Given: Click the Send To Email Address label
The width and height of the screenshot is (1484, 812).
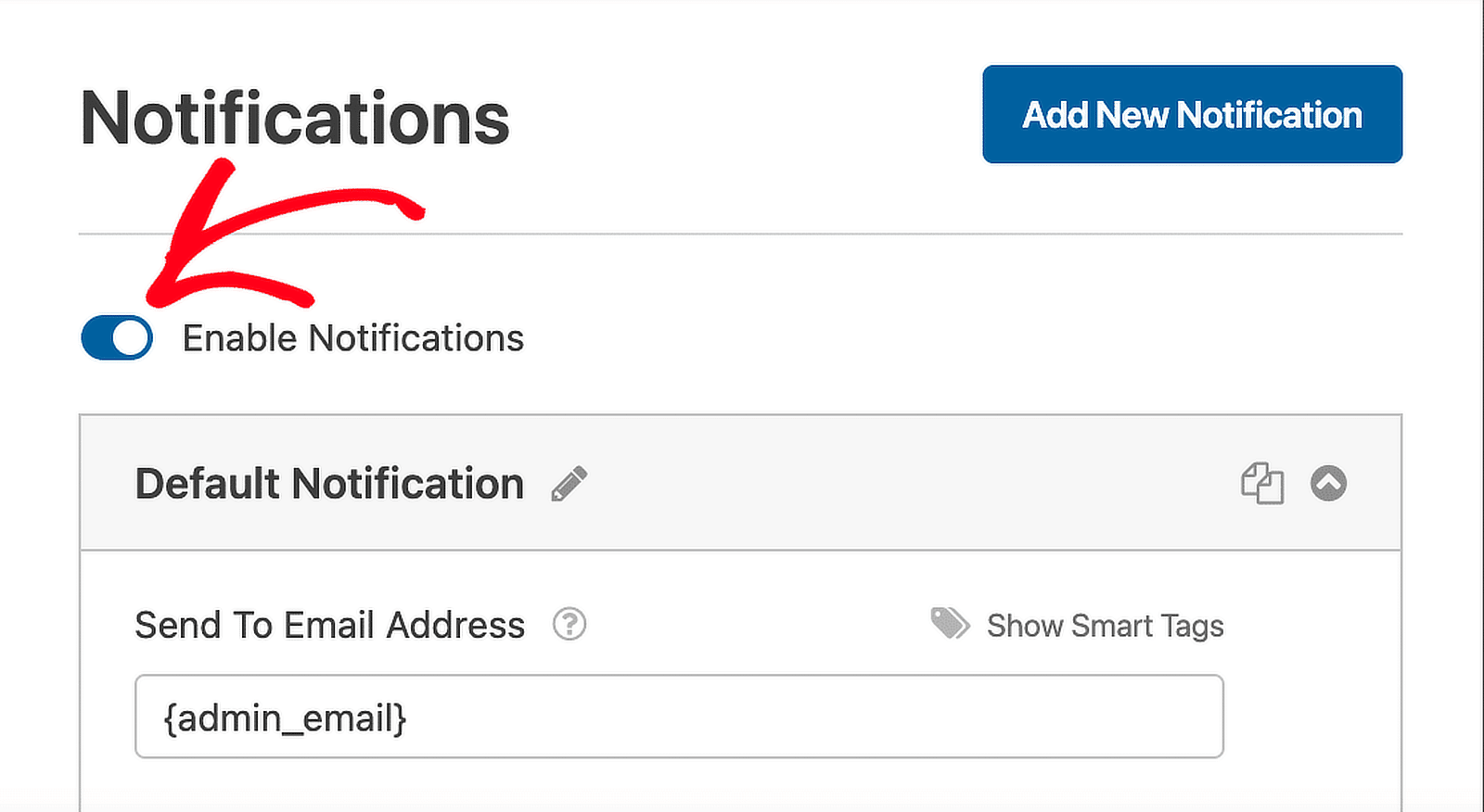Looking at the screenshot, I should pyautogui.click(x=329, y=626).
